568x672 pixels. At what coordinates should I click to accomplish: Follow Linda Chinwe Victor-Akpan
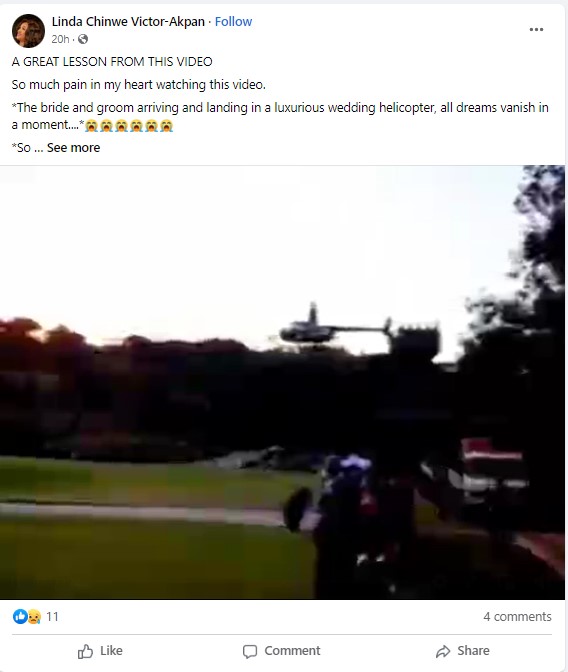(x=233, y=21)
